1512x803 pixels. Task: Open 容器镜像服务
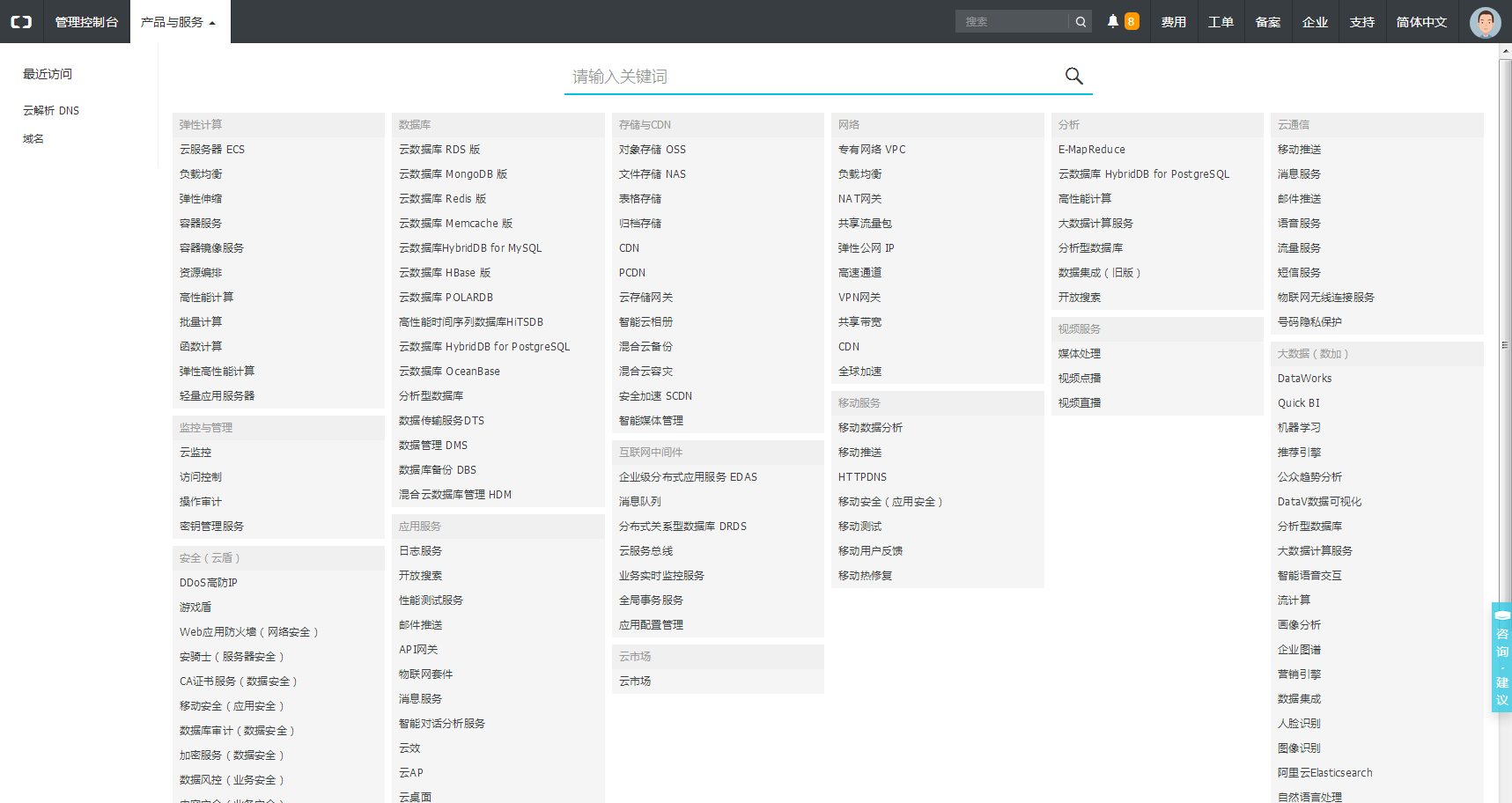(211, 248)
